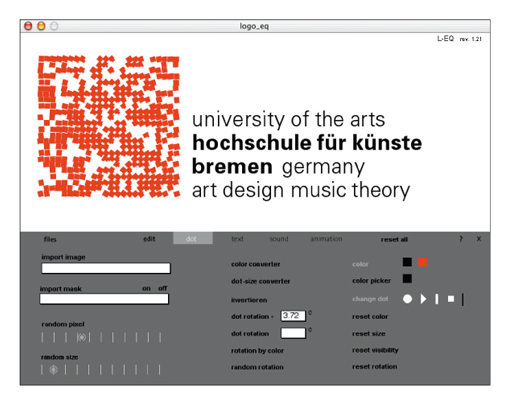The width and height of the screenshot is (512, 400).
Task: Click the 'random size' label
Action: [60, 357]
